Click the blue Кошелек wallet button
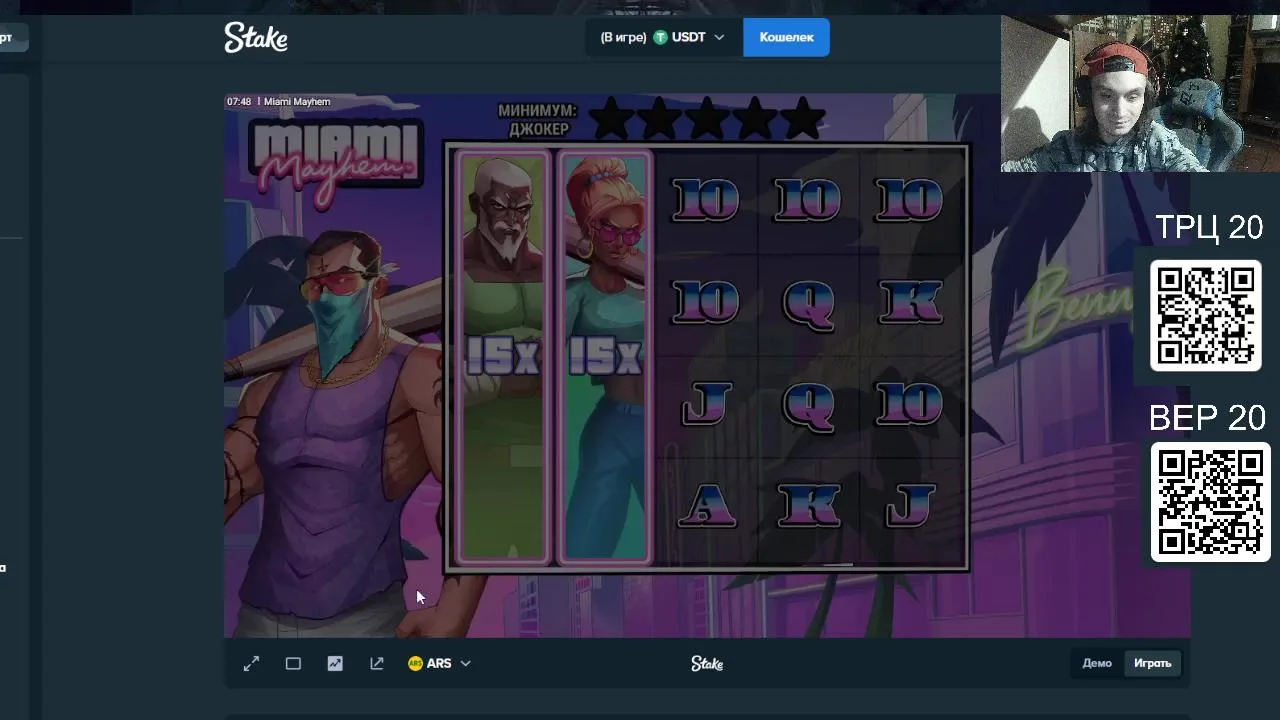The height and width of the screenshot is (720, 1280). coord(786,37)
